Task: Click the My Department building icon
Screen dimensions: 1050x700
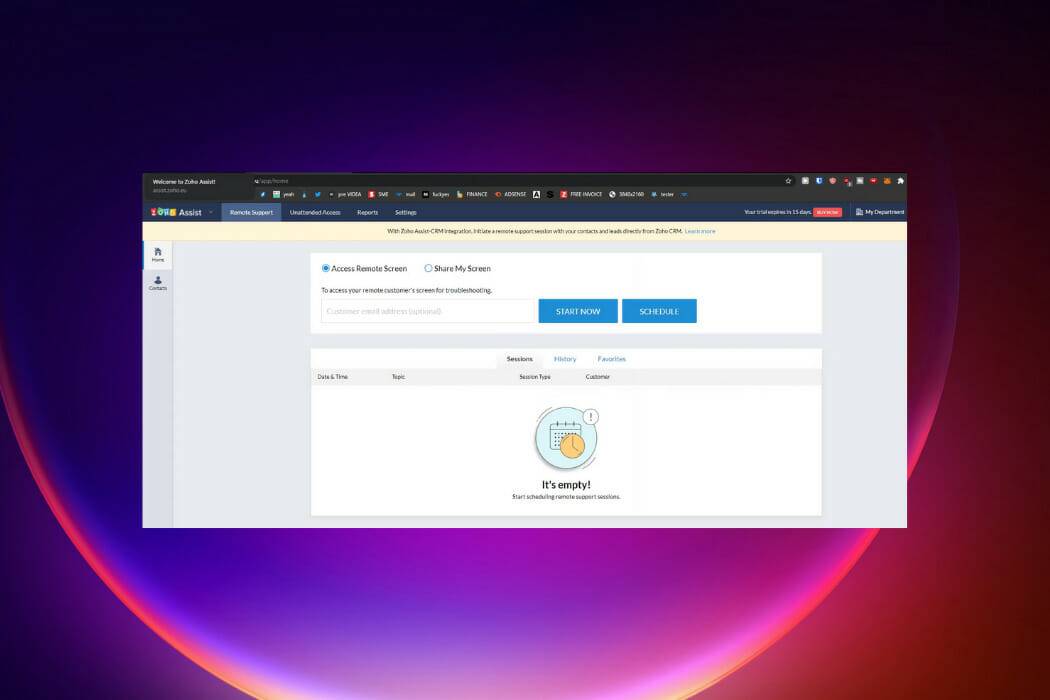Action: point(858,211)
